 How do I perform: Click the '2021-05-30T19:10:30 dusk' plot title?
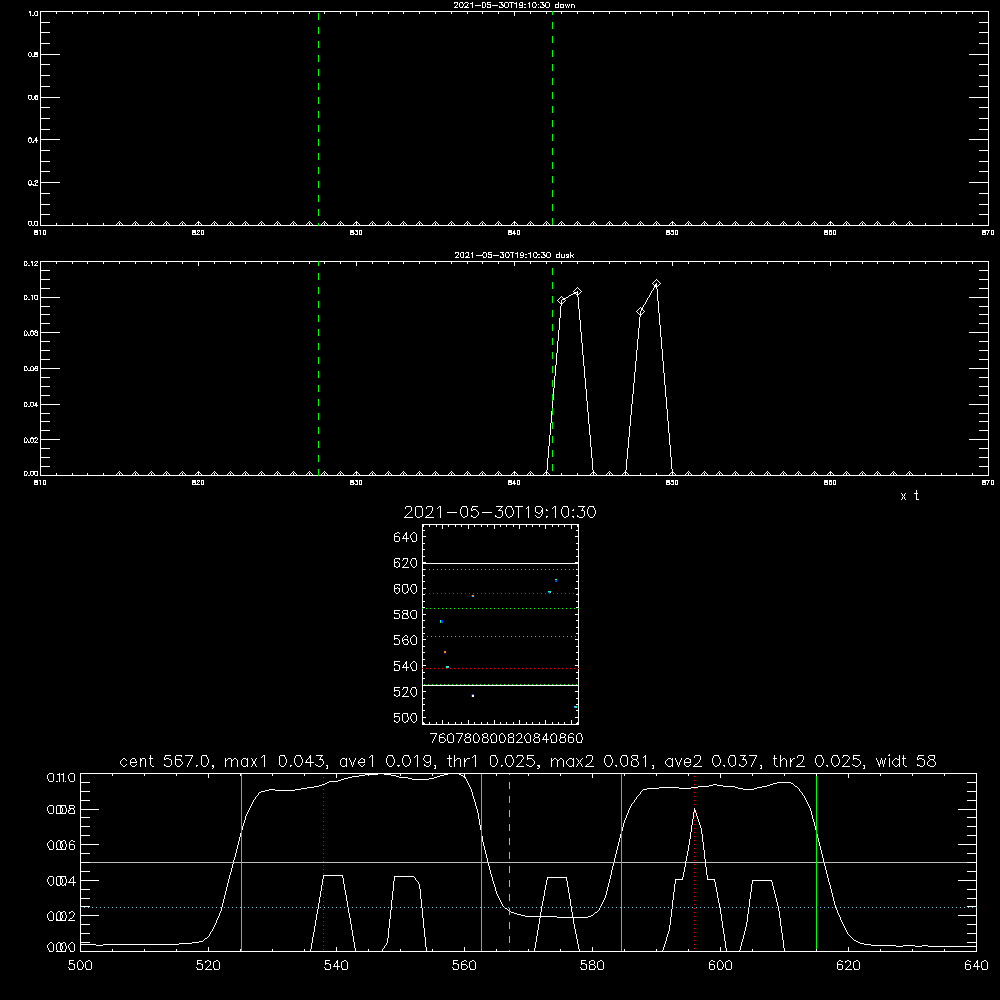pyautogui.click(x=514, y=255)
